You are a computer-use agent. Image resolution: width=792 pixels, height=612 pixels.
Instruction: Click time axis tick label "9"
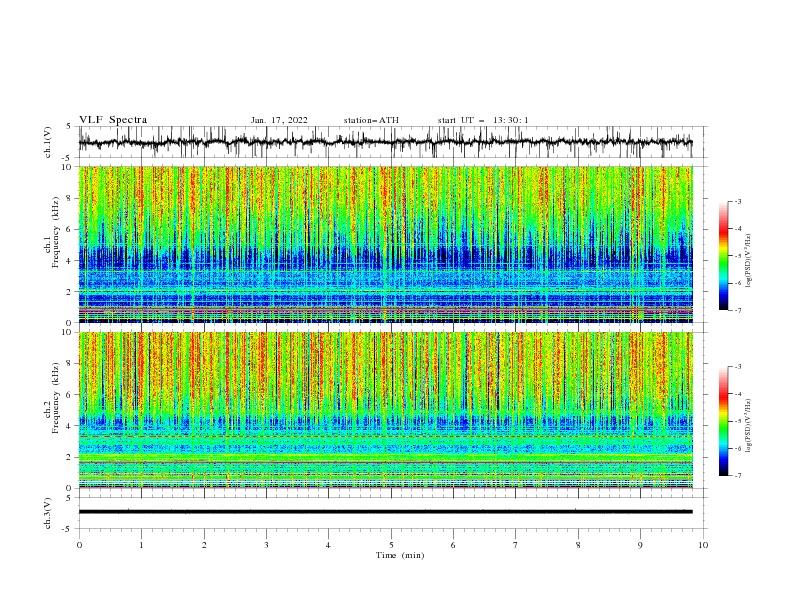click(640, 545)
